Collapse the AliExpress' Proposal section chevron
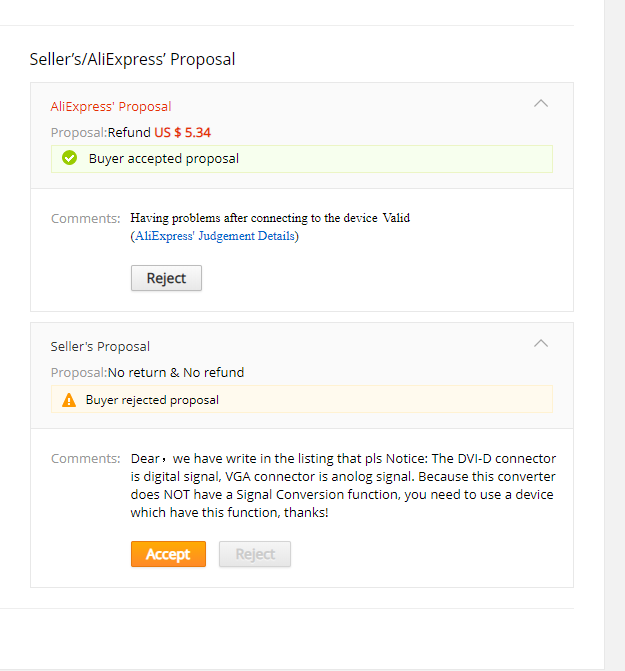The height and width of the screenshot is (671, 625). click(541, 104)
